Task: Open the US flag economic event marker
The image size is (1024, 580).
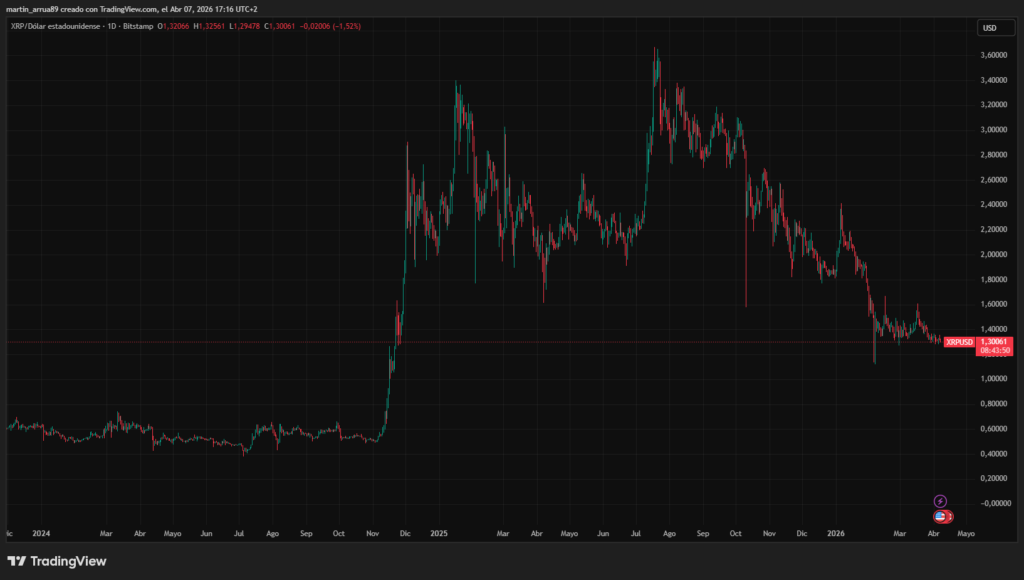Action: coord(938,516)
